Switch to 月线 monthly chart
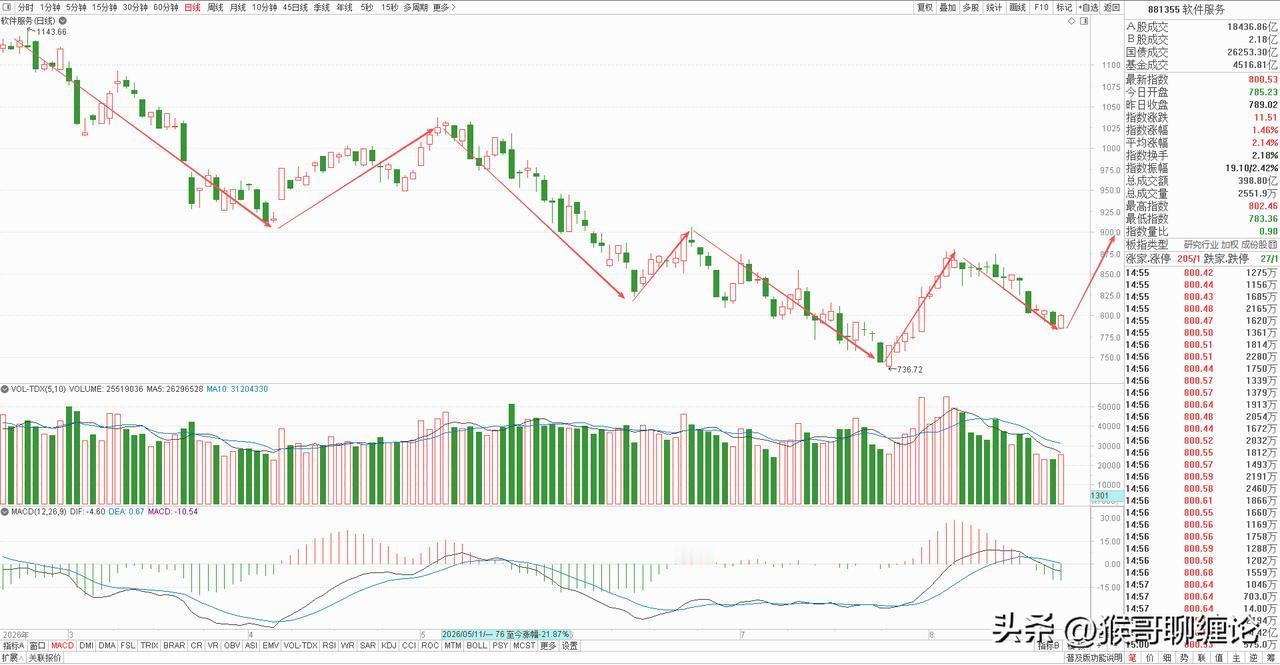This screenshot has height=665, width=1280. coord(237,7)
